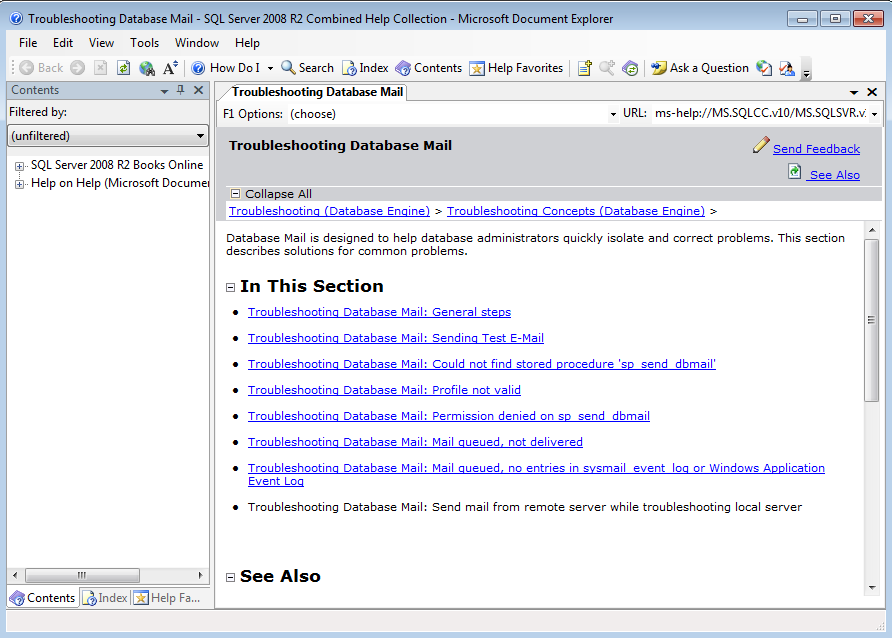Select Help on Help tree item
The height and width of the screenshot is (638, 892).
point(120,183)
